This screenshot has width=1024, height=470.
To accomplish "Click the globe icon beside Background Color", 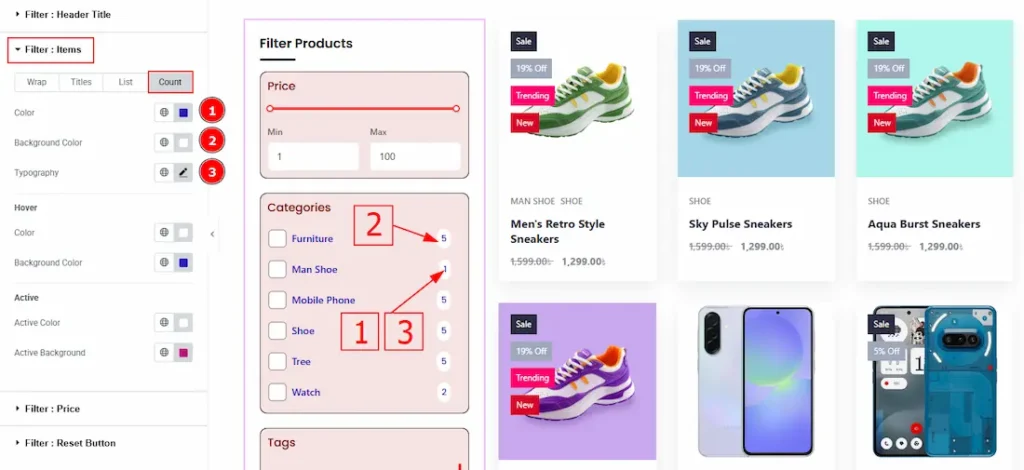I will (164, 142).
